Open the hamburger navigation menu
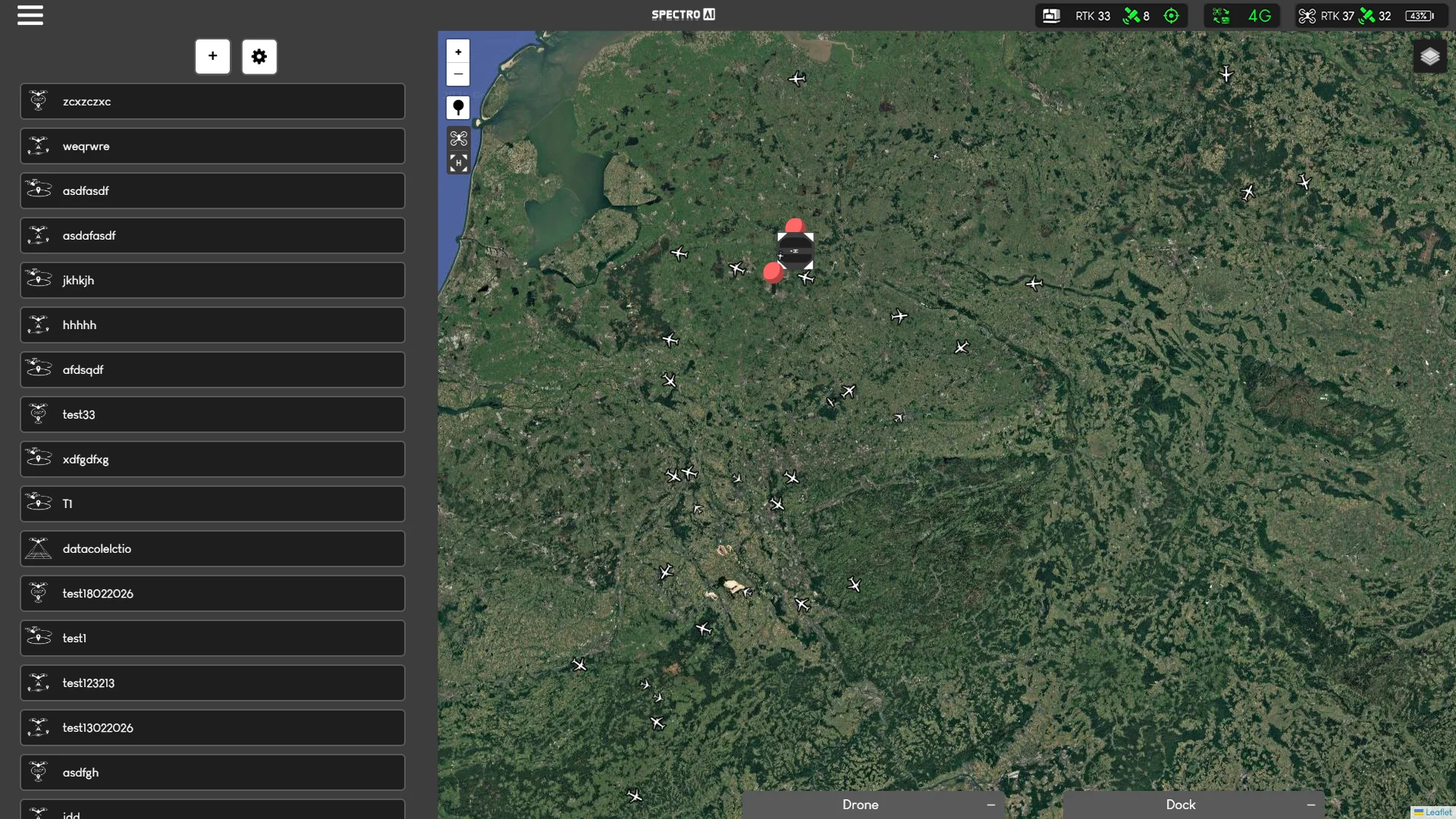This screenshot has width=1456, height=819. coord(30,15)
